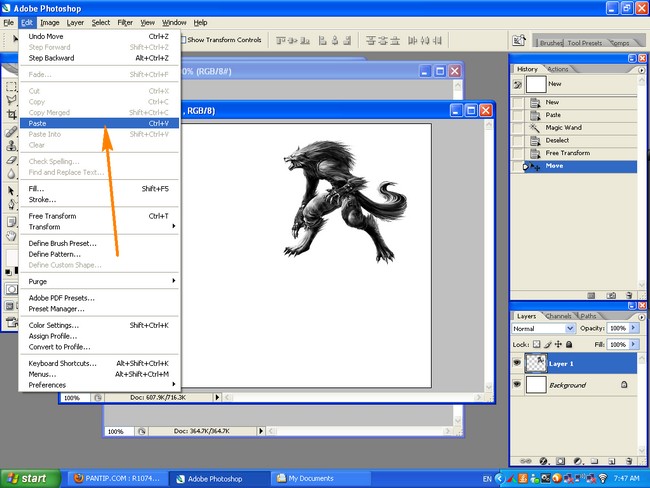Open the Filter menu
Viewport: 650px width, 488px height.
click(125, 23)
